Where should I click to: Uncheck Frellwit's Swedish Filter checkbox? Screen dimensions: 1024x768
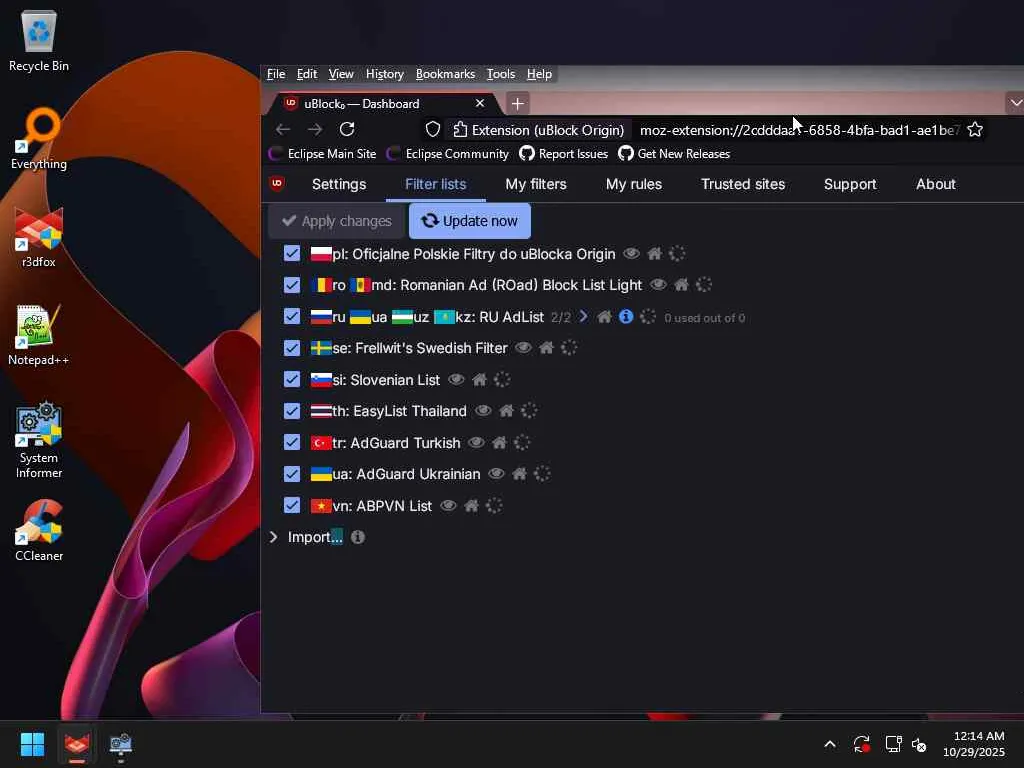pos(292,348)
